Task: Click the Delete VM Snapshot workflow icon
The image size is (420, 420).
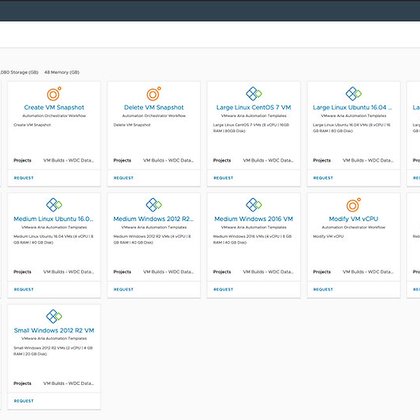Action: [154, 94]
